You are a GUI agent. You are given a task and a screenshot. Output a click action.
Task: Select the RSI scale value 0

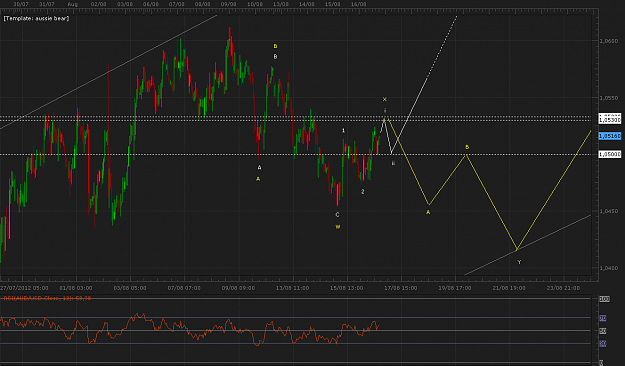602,362
